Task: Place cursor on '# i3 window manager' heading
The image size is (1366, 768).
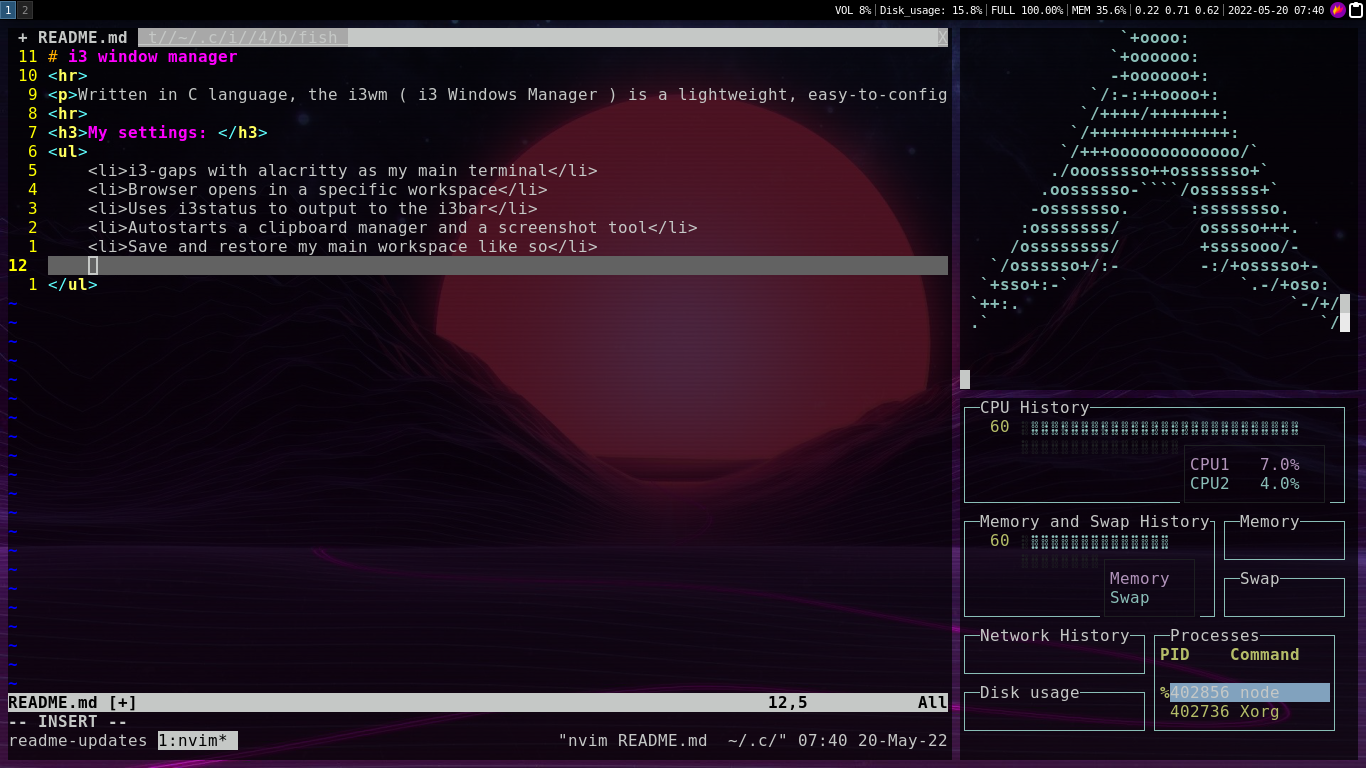Action: pyautogui.click(x=143, y=57)
